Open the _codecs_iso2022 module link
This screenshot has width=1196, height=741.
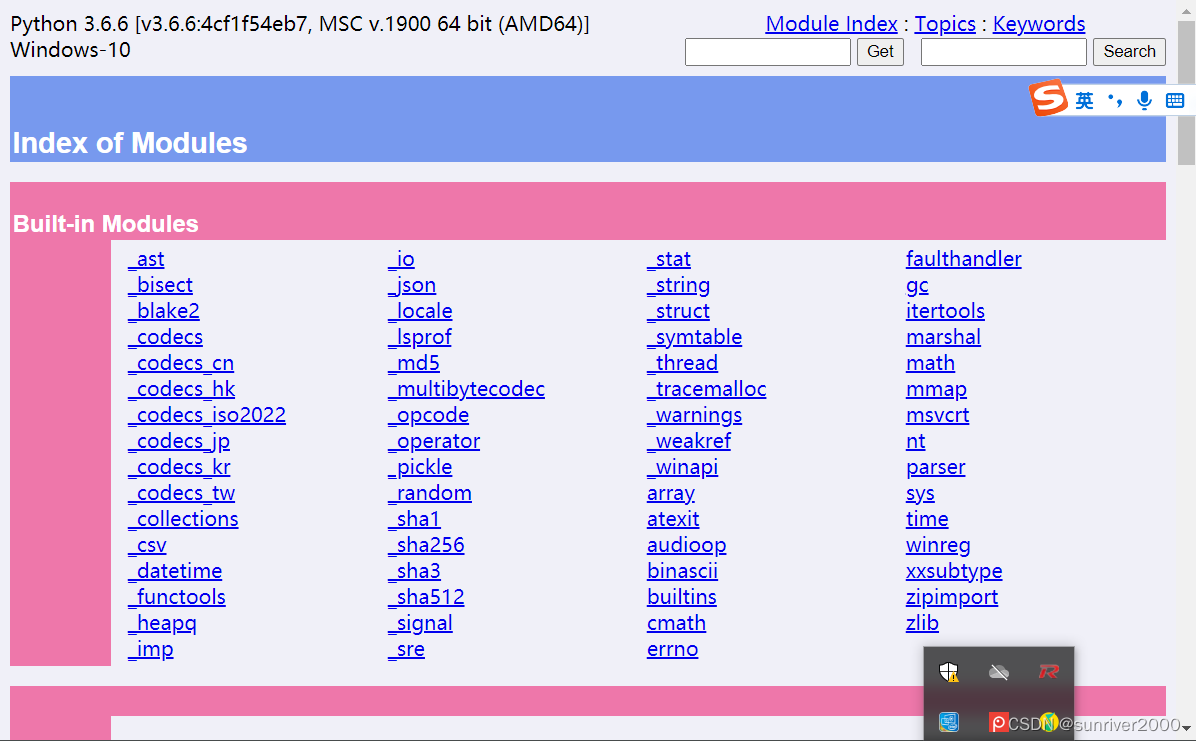point(207,415)
